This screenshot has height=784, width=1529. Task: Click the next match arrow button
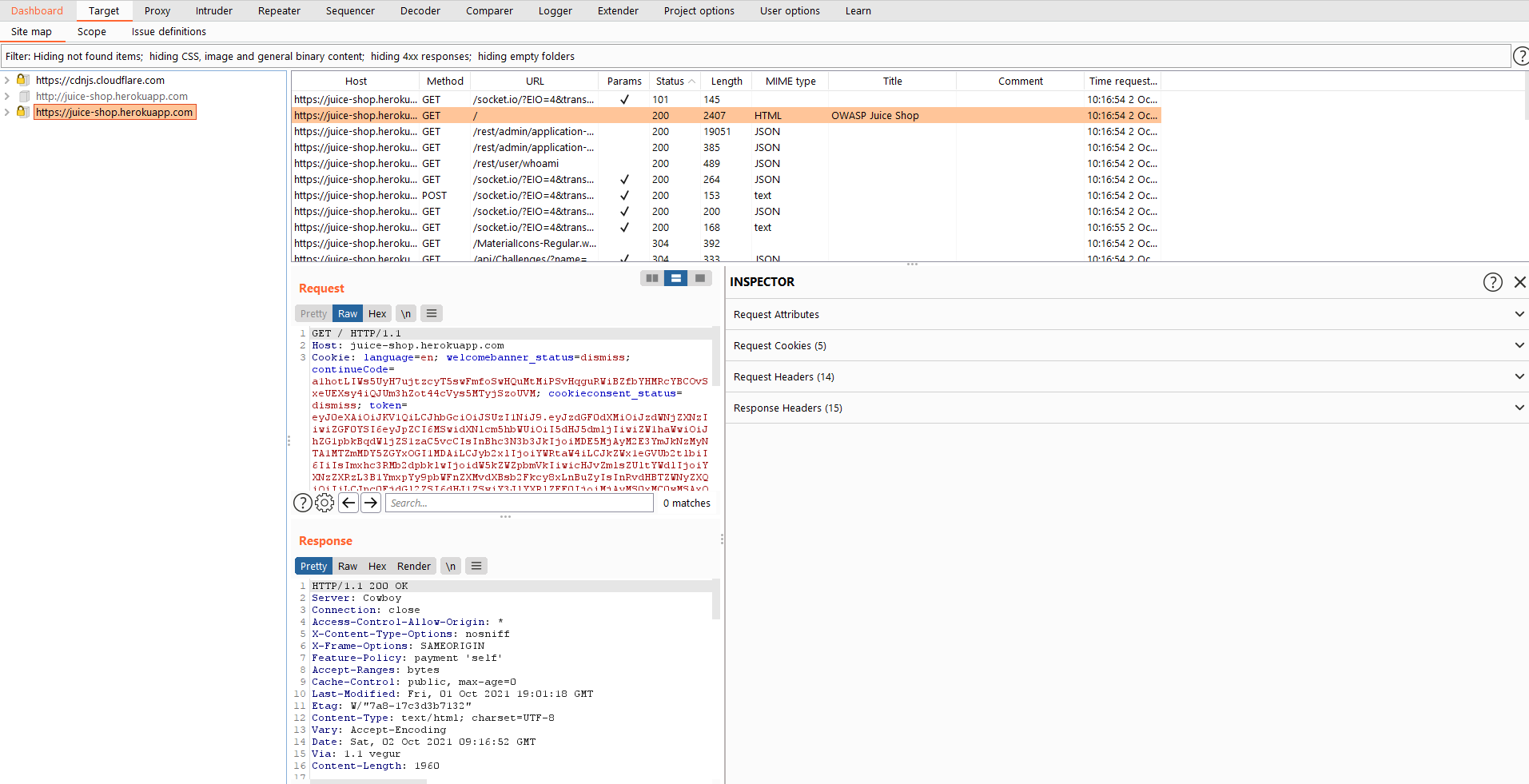click(371, 503)
